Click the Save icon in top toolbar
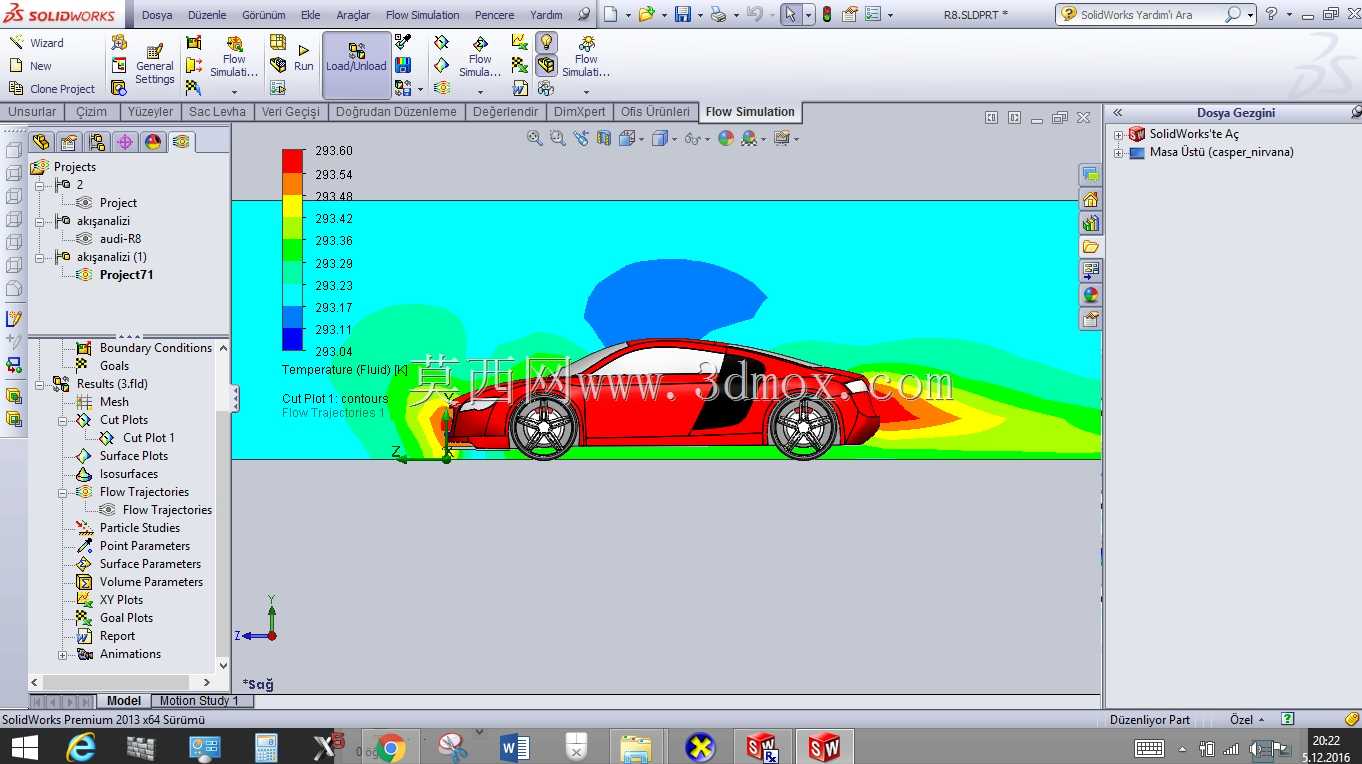This screenshot has height=764, width=1362. click(683, 14)
